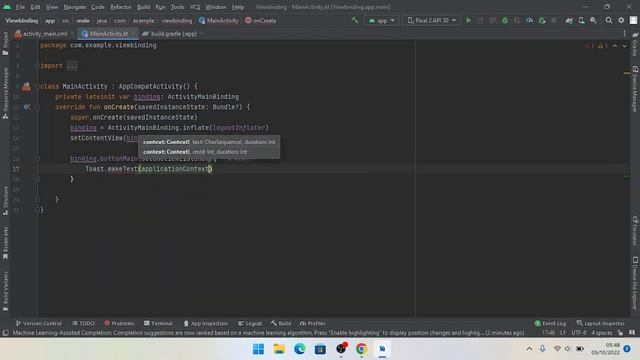Open Windows Start menu

click(258, 349)
